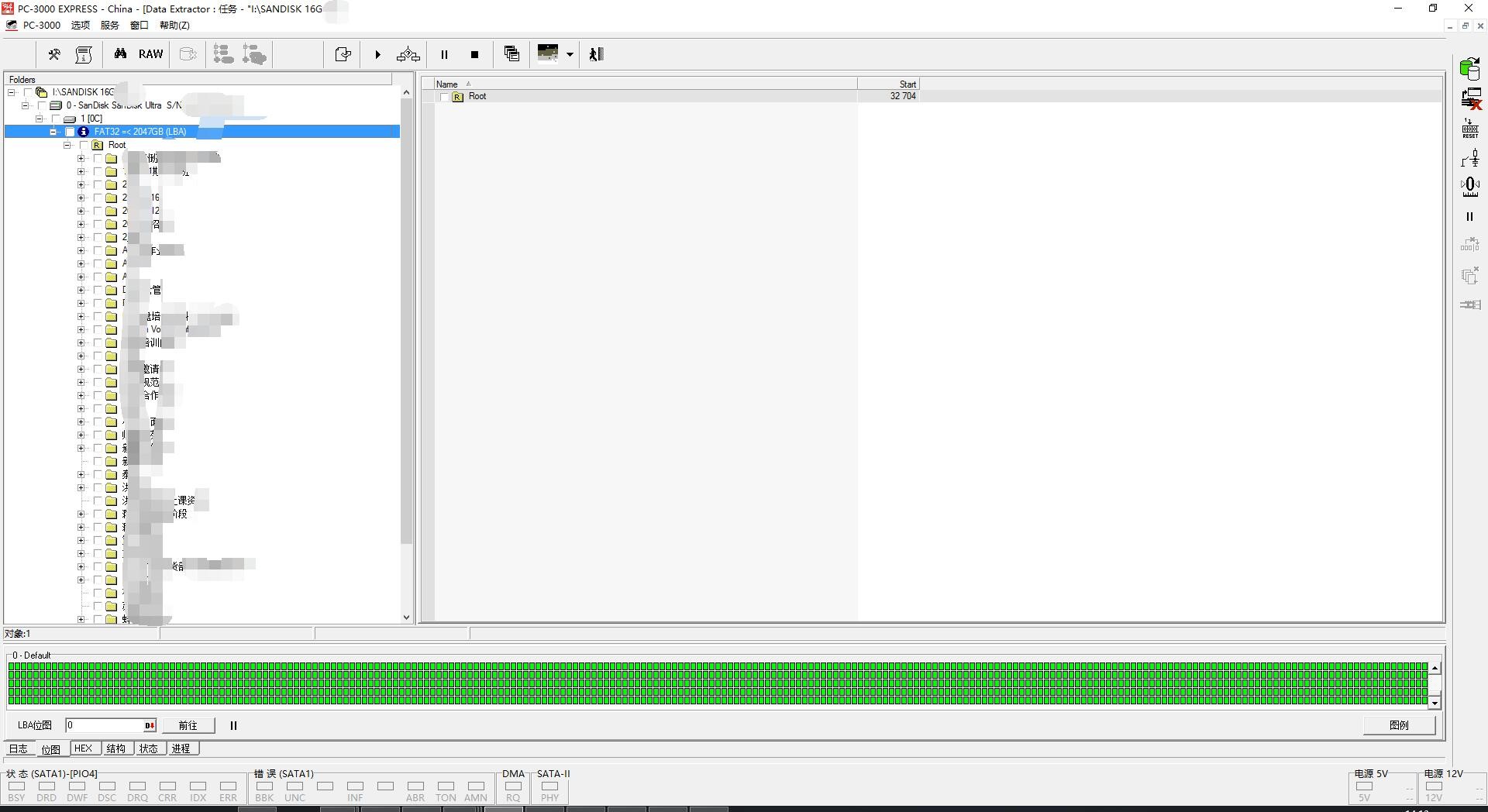
Task: Click the zero-offset ruler icon
Action: click(1470, 188)
